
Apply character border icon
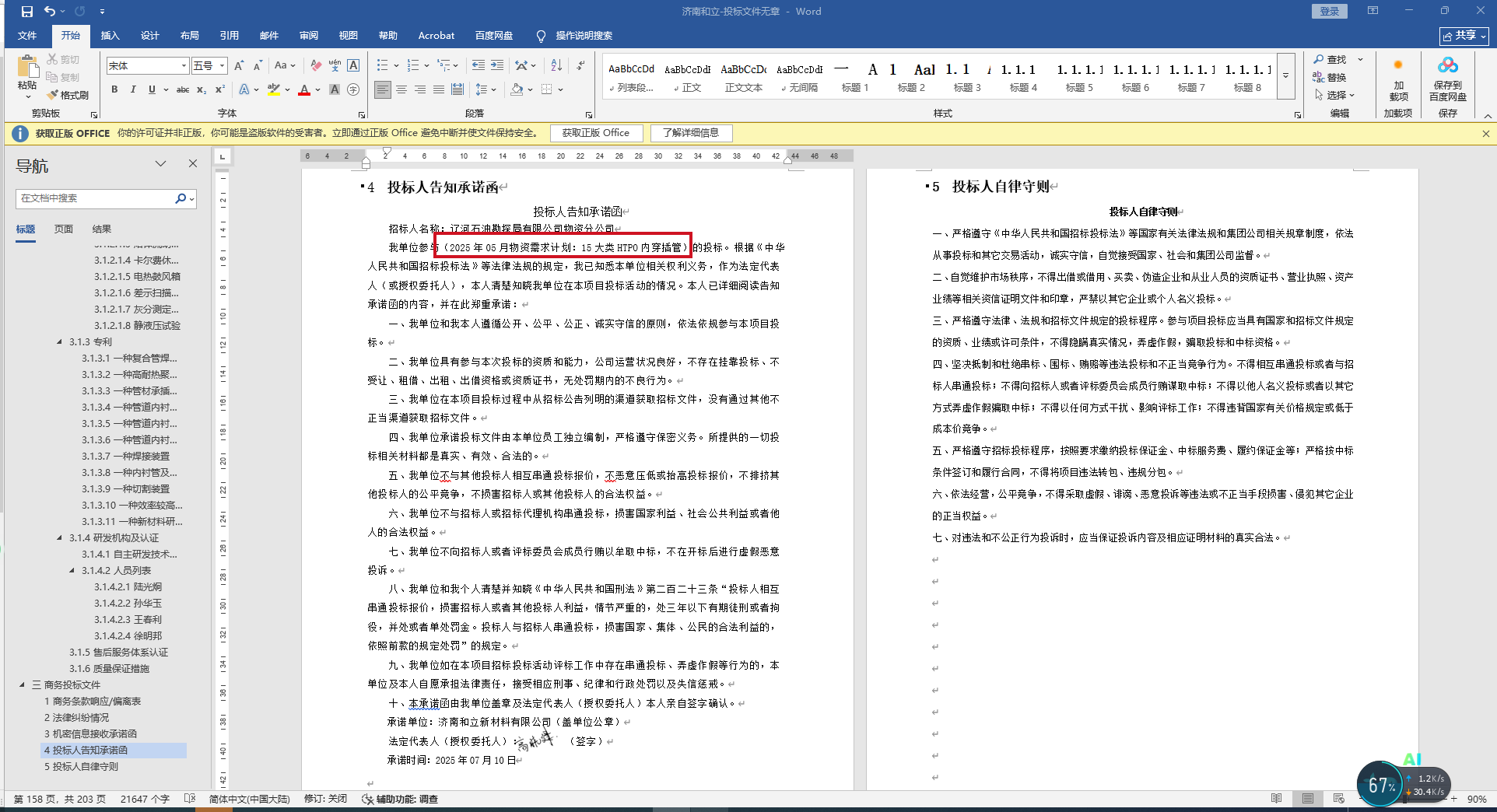353,66
